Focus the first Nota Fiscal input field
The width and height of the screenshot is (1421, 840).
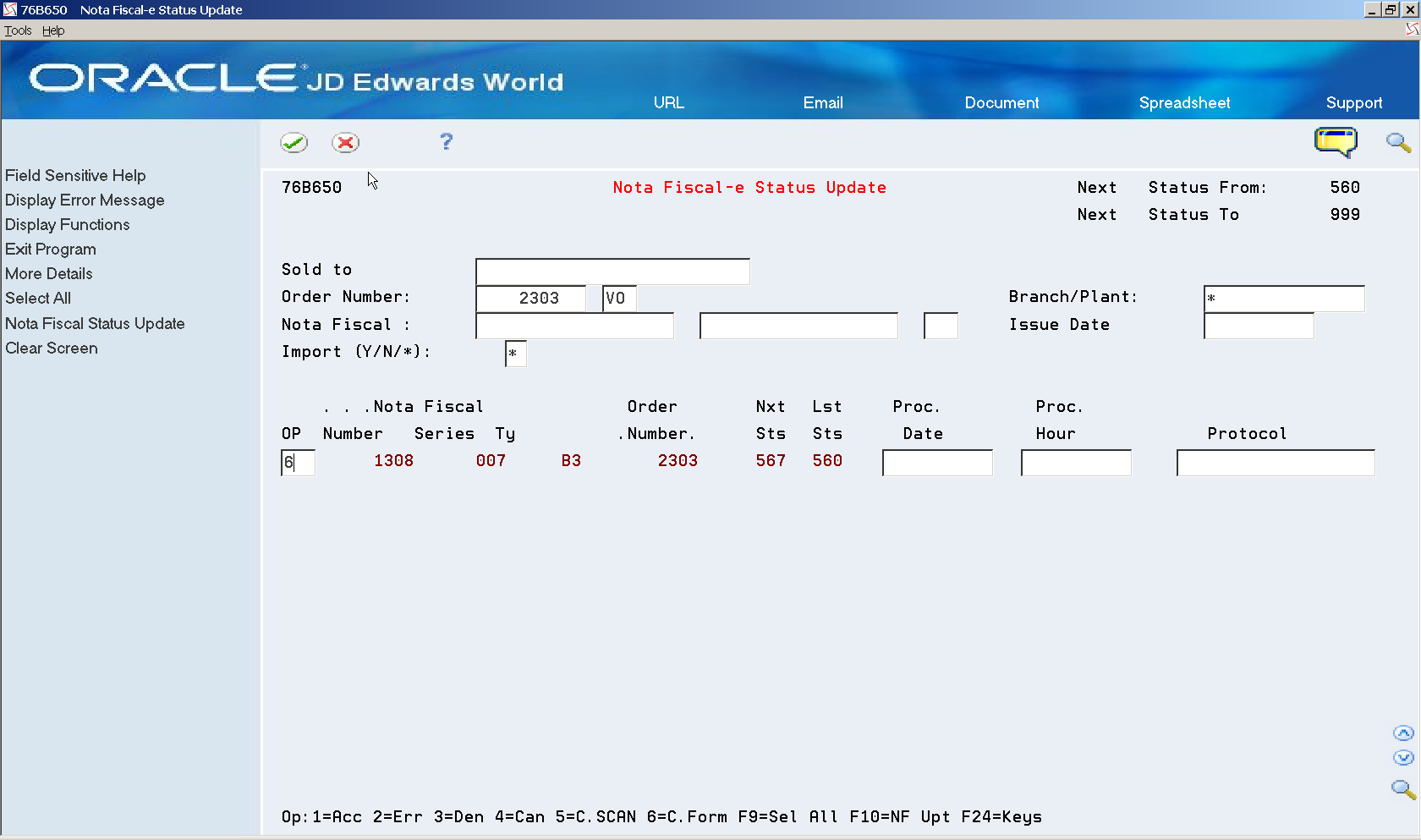point(575,326)
